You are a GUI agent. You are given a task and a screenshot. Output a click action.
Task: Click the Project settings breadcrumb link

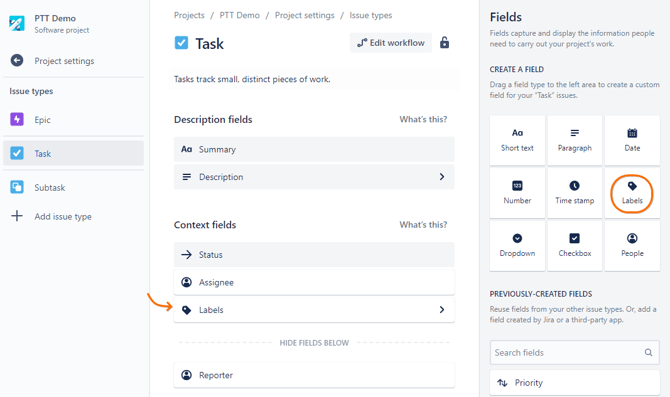[x=304, y=15]
